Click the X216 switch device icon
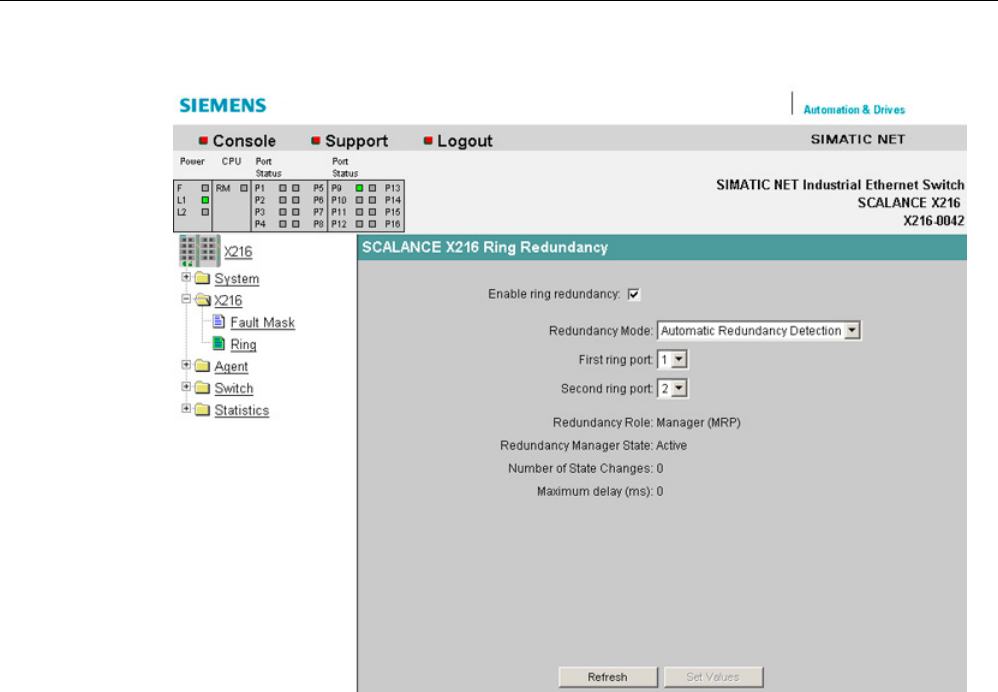 pos(199,251)
